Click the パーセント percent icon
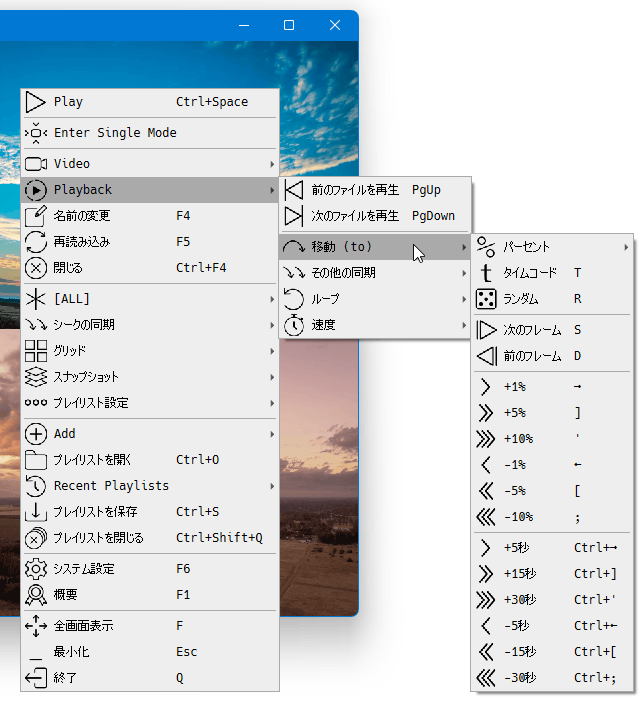Screen dimensions: 644x704 coord(485,247)
